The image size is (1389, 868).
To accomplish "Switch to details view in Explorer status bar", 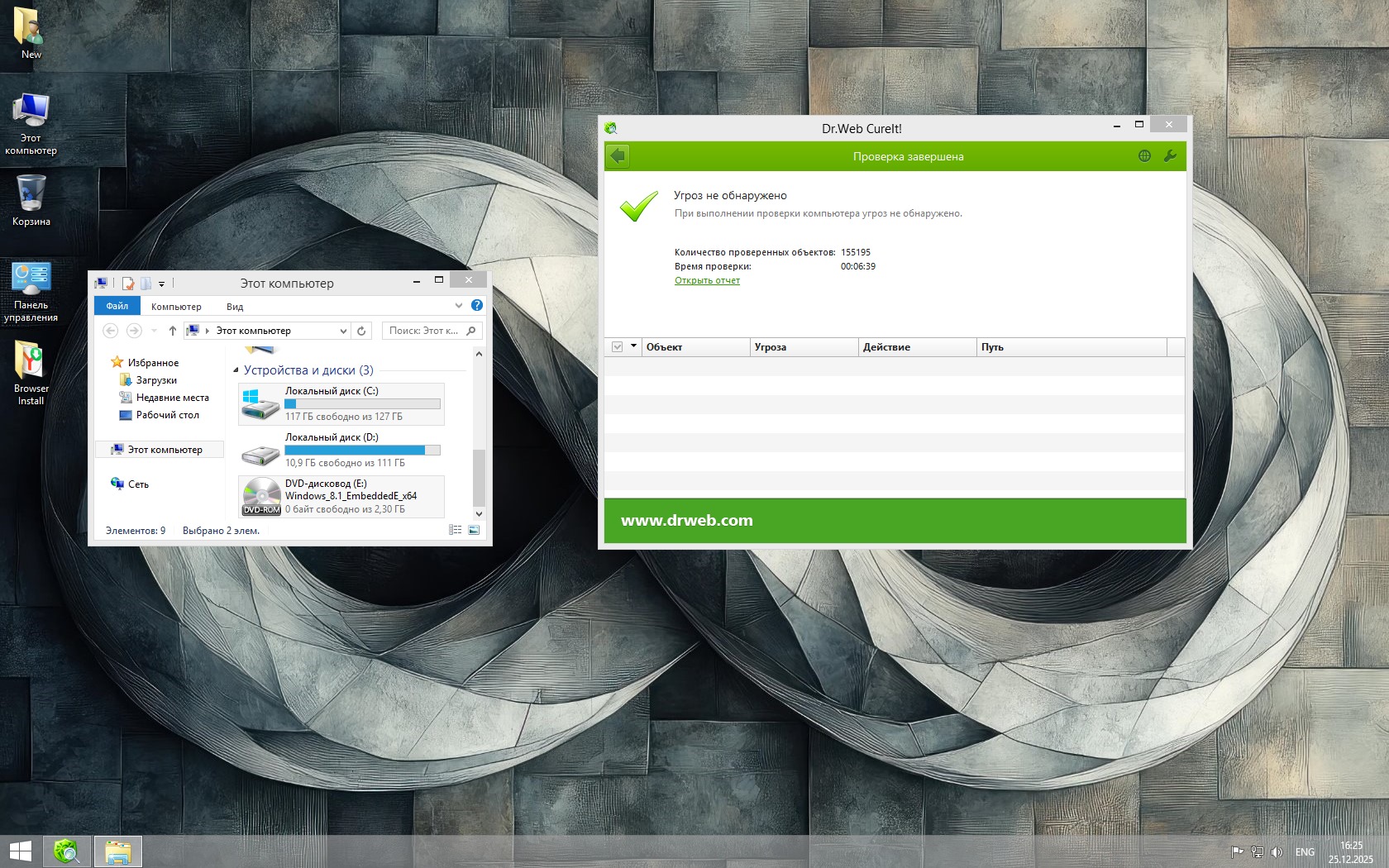I will 455,530.
